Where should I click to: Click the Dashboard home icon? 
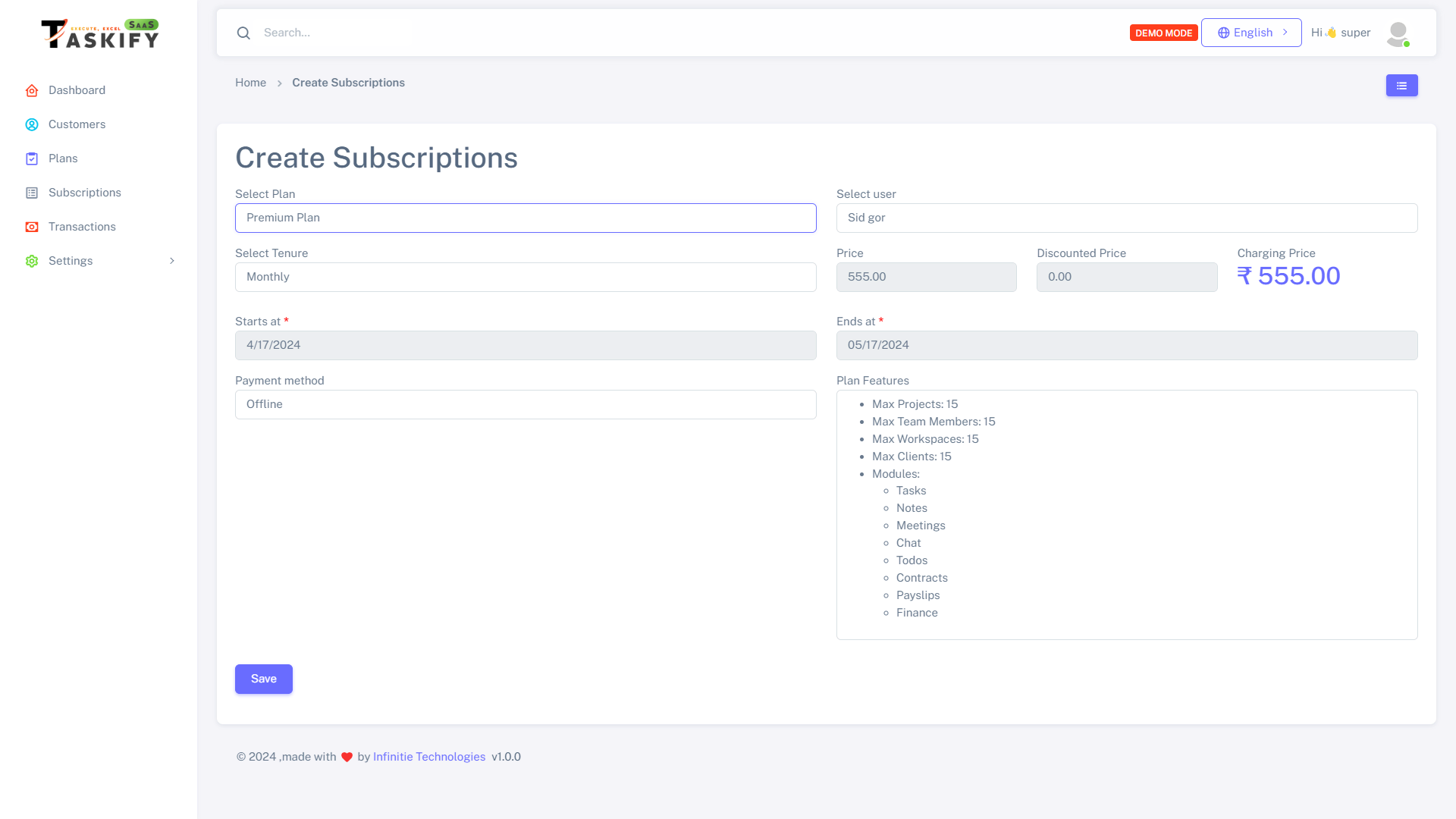[32, 91]
